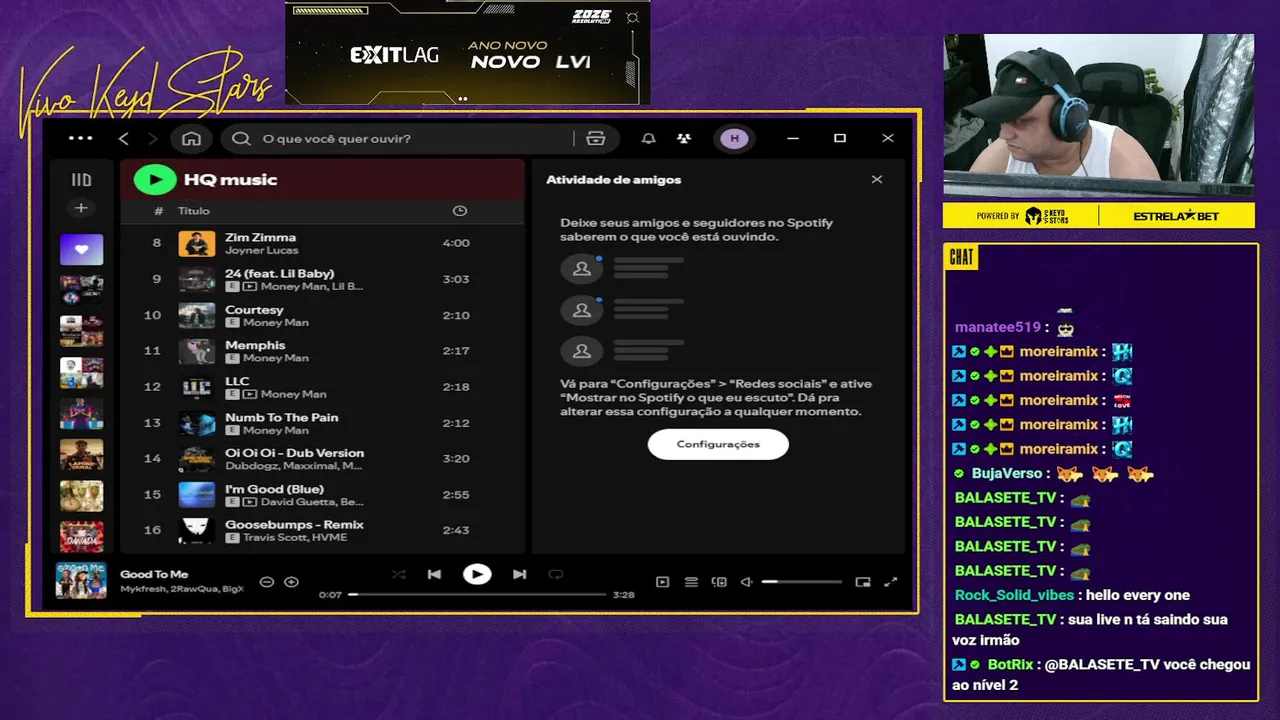The image size is (1280, 720).
Task: Enter full screen mode
Action: click(891, 582)
